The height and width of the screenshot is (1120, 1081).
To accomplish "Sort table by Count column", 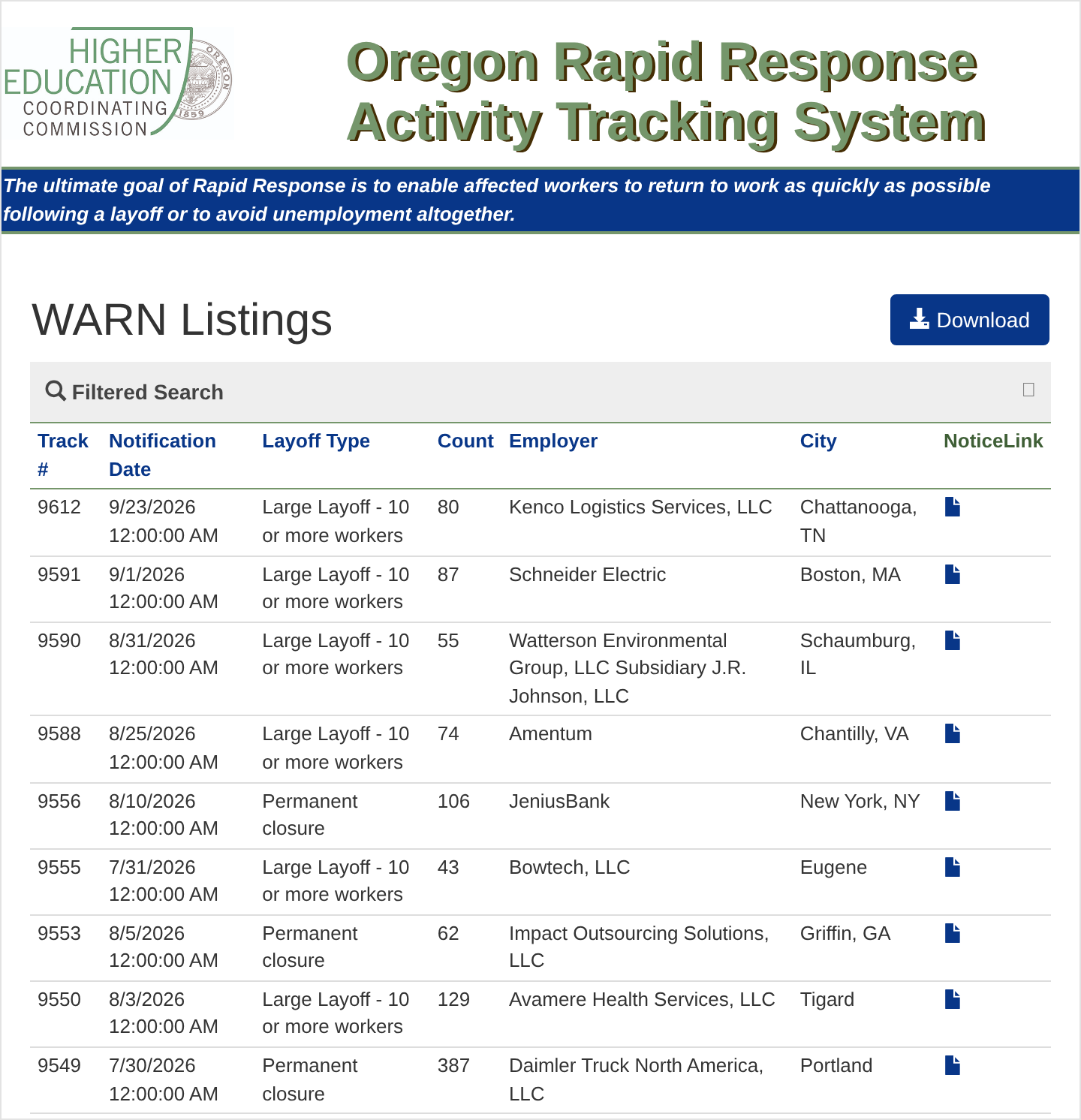I will tap(465, 441).
